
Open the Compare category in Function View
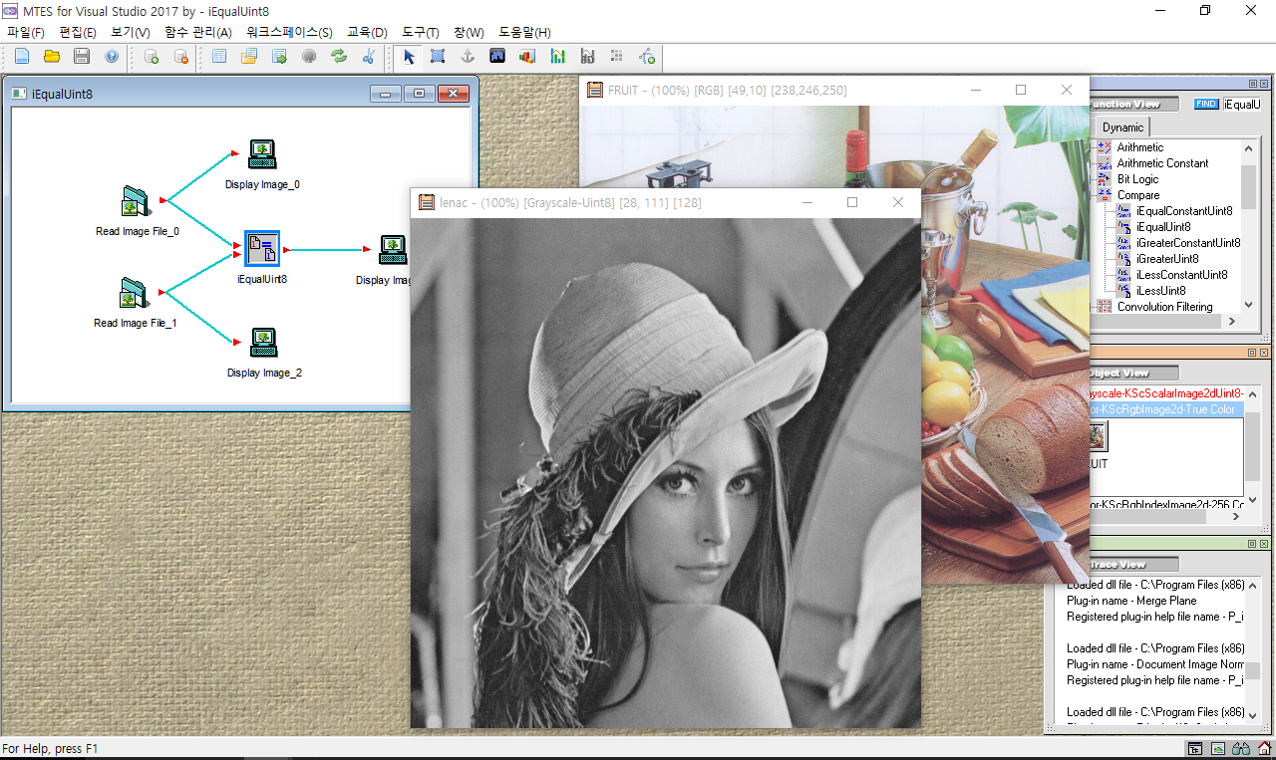[1138, 195]
